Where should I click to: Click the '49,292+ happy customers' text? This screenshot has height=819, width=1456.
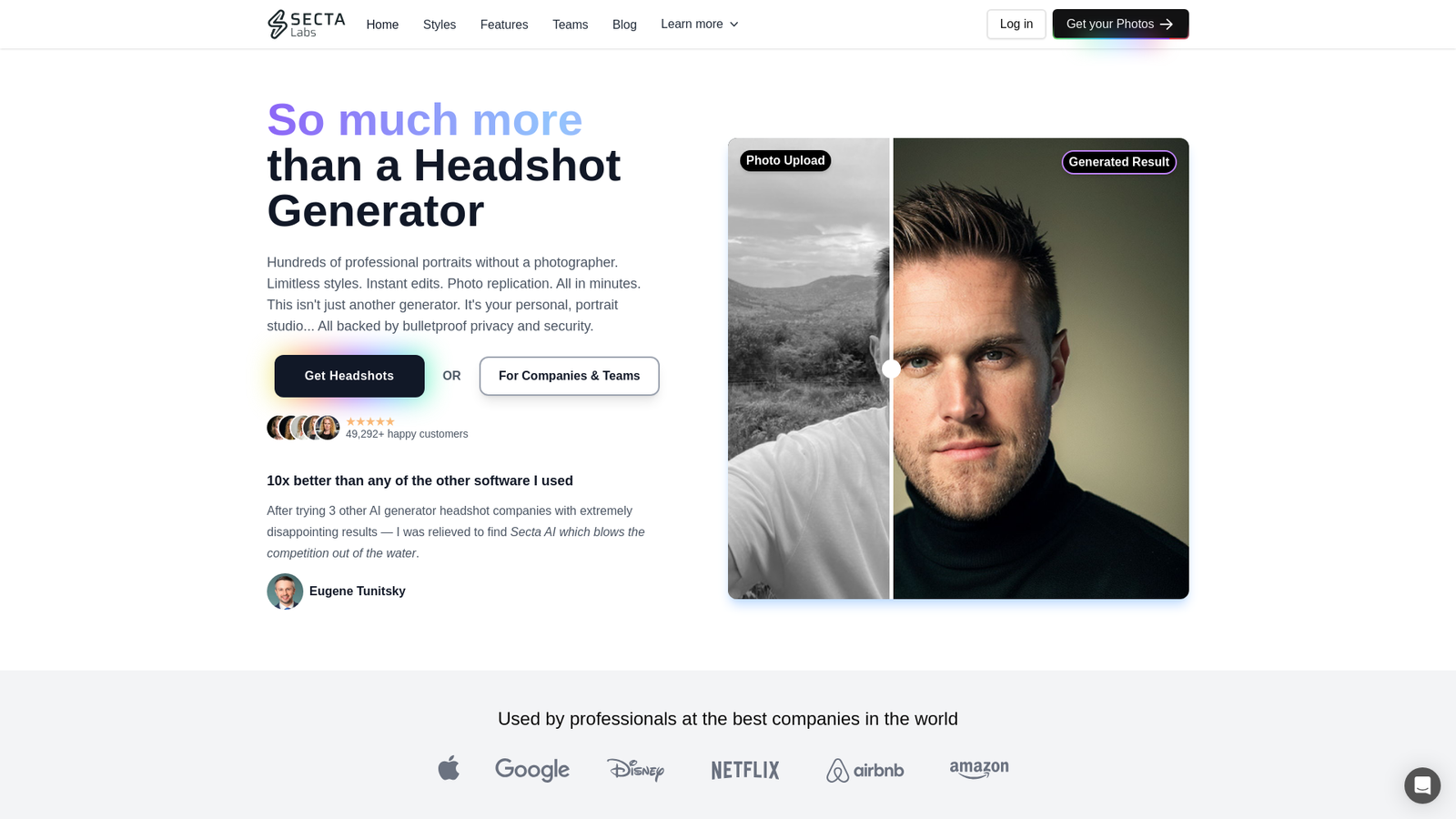point(407,434)
